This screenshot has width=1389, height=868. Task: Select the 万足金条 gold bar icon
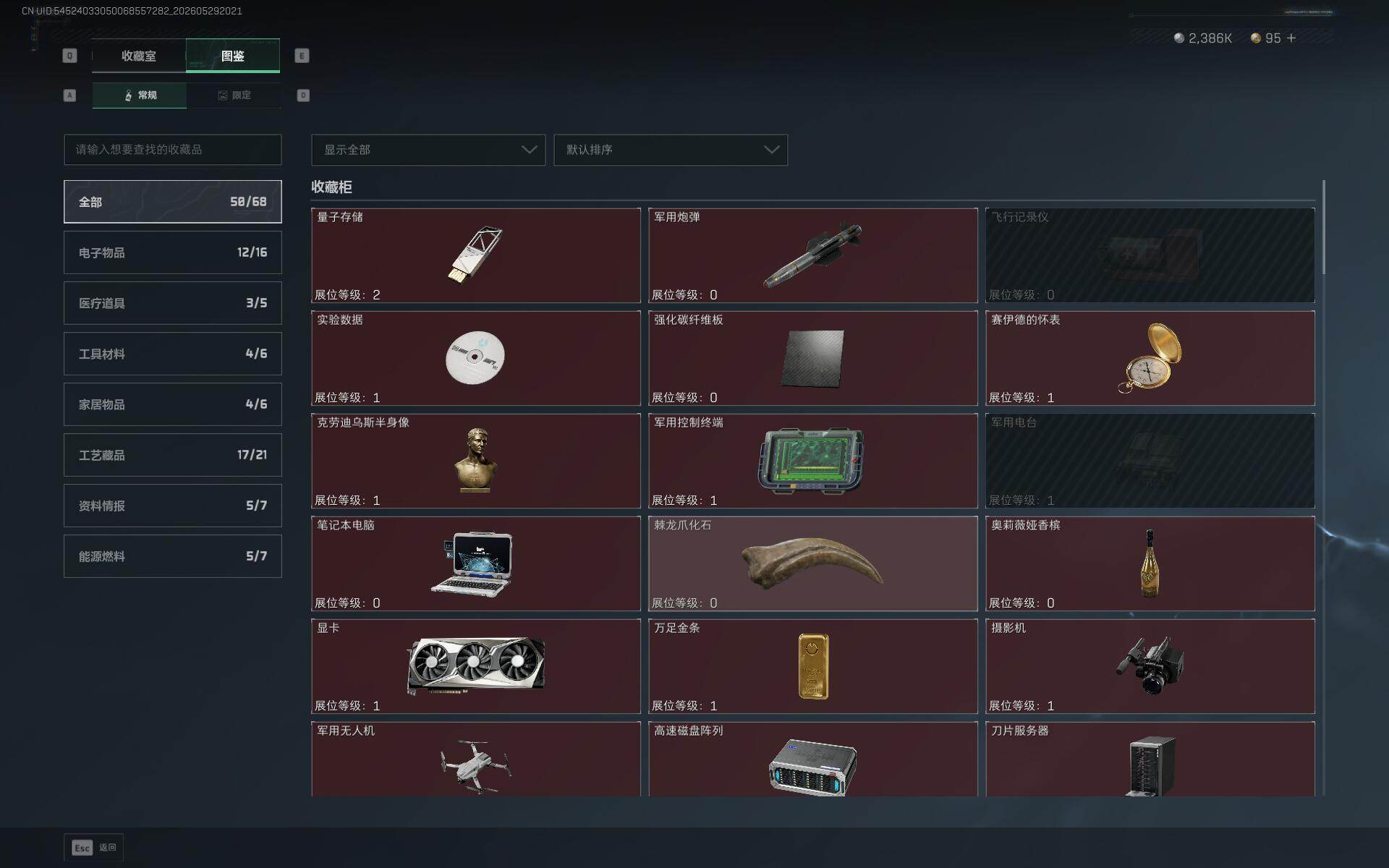(x=813, y=666)
